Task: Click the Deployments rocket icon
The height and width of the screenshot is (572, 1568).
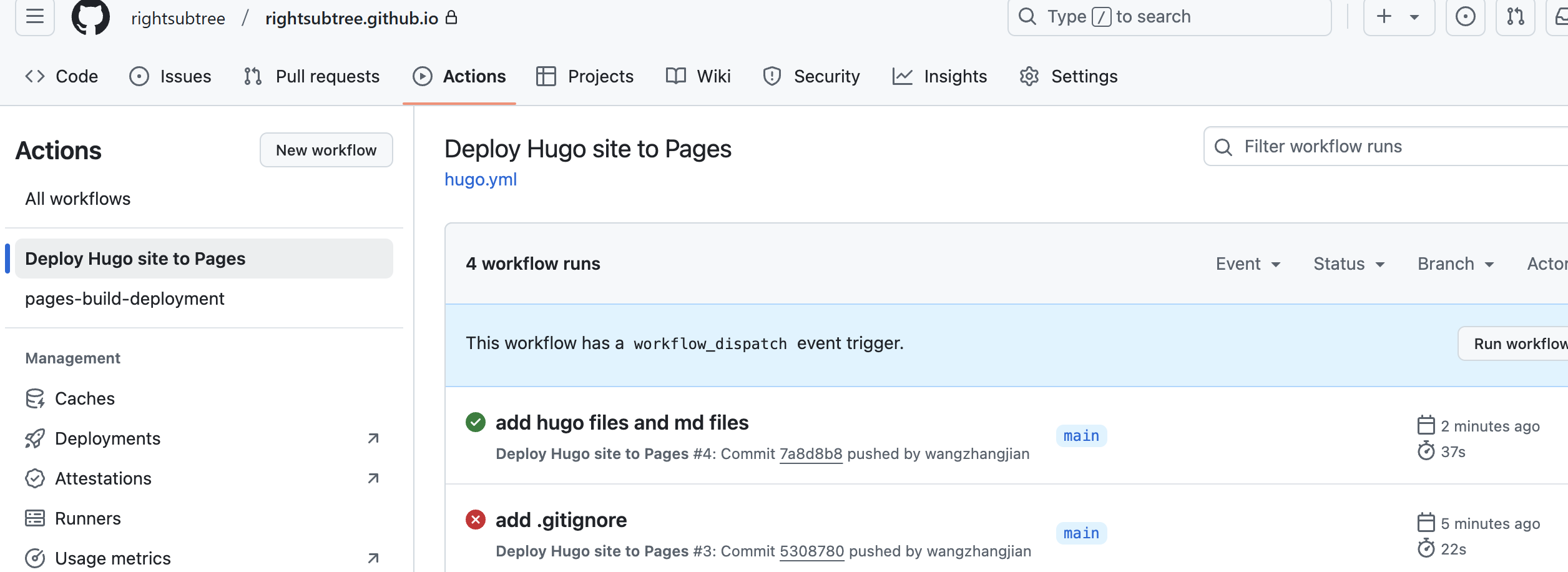Action: coord(35,438)
